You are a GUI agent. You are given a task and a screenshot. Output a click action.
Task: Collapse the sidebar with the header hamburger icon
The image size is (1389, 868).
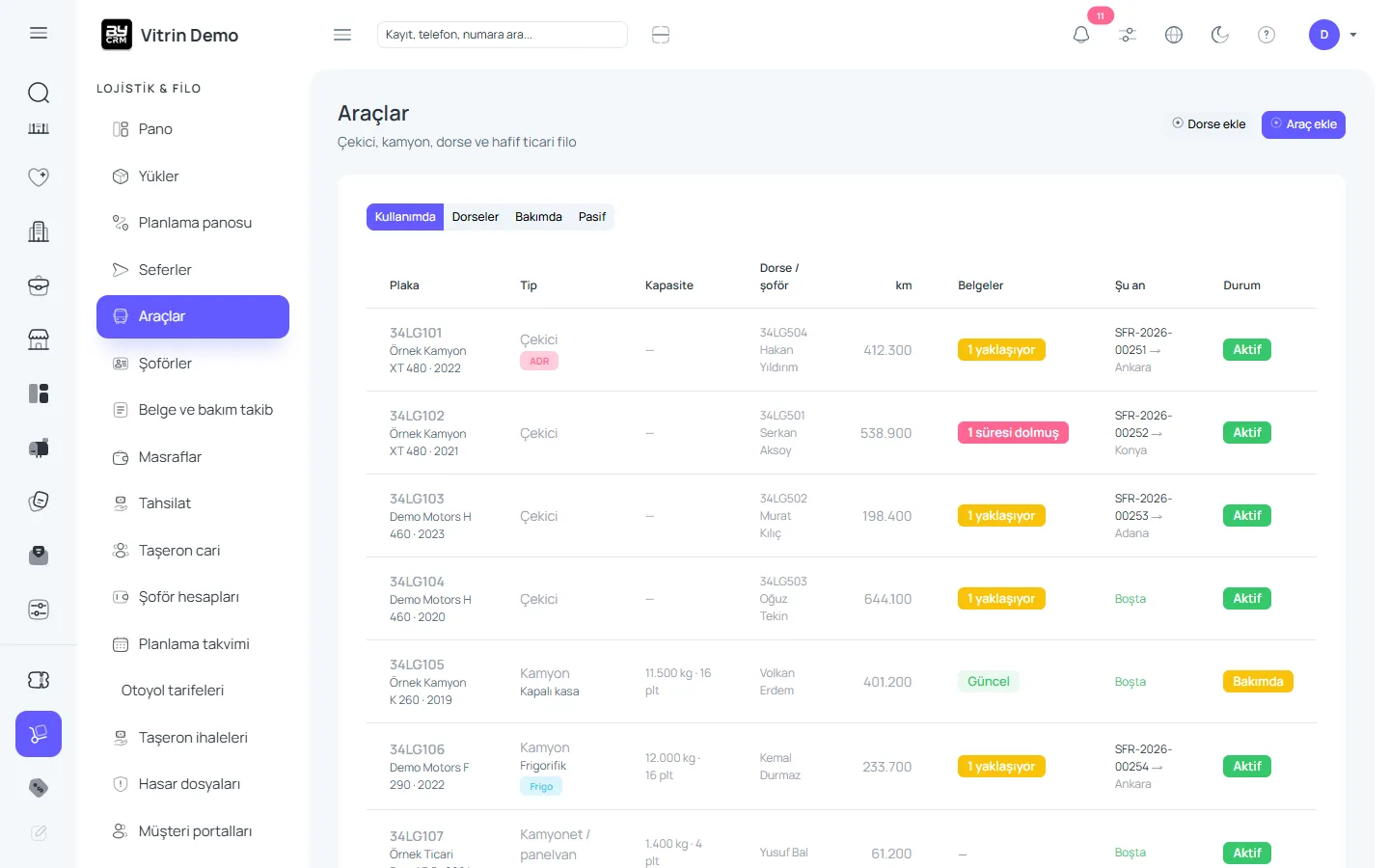[x=342, y=35]
